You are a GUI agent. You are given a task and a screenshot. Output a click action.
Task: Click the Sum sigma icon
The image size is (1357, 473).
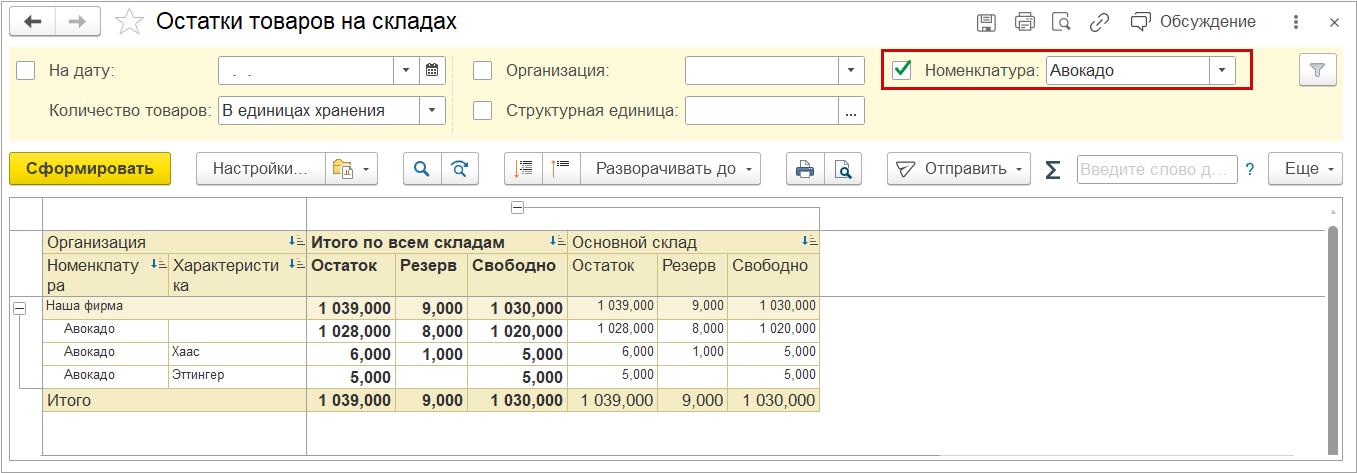tap(1052, 169)
